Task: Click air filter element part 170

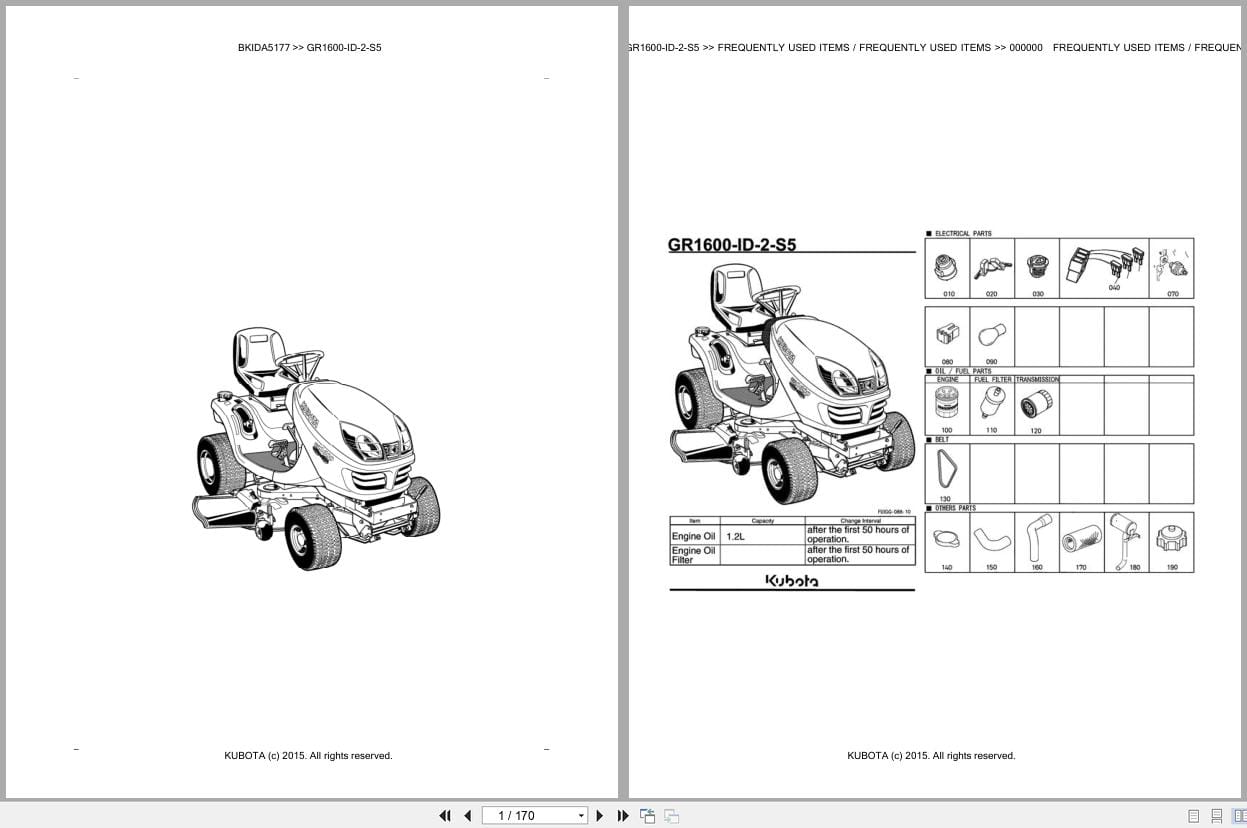Action: coord(1081,540)
